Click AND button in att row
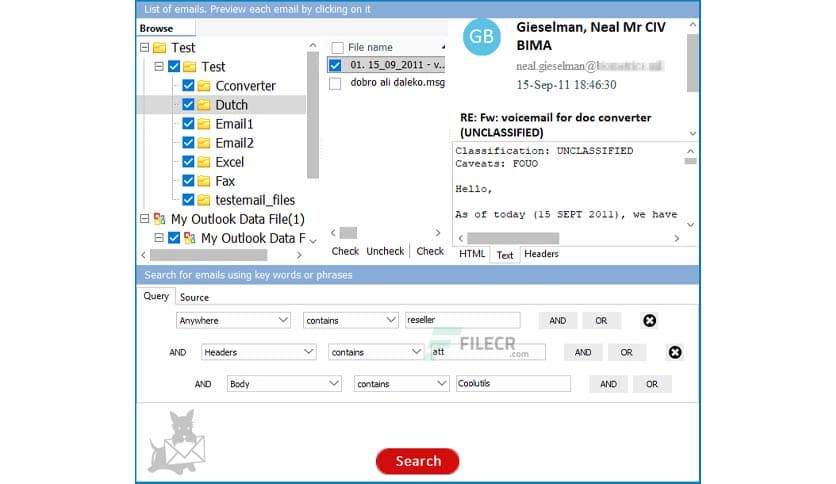Image resolution: width=836 pixels, height=484 pixels. (x=583, y=352)
